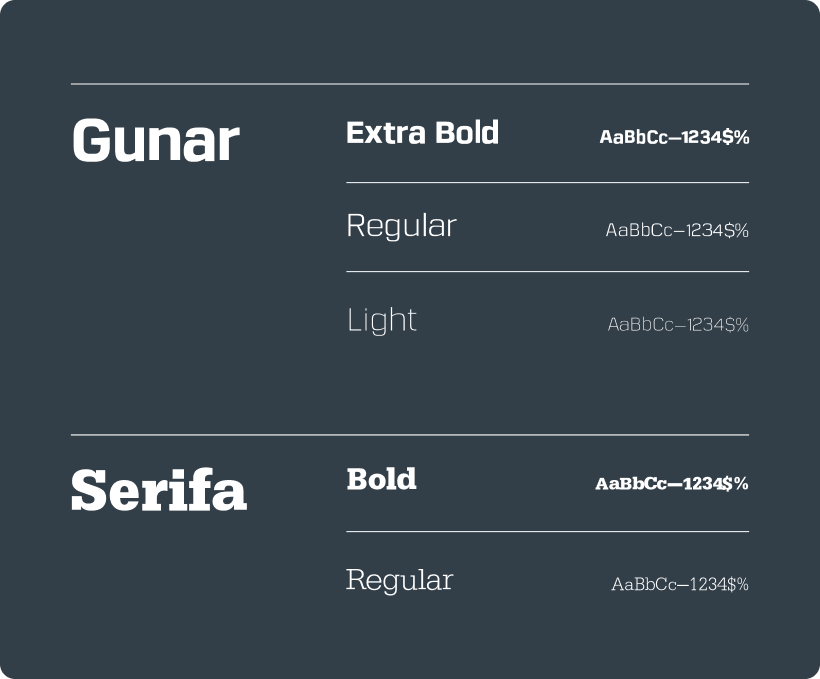Screen dimensions: 820x679
Task: Click the Gunar font family heading
Action: click(x=155, y=141)
